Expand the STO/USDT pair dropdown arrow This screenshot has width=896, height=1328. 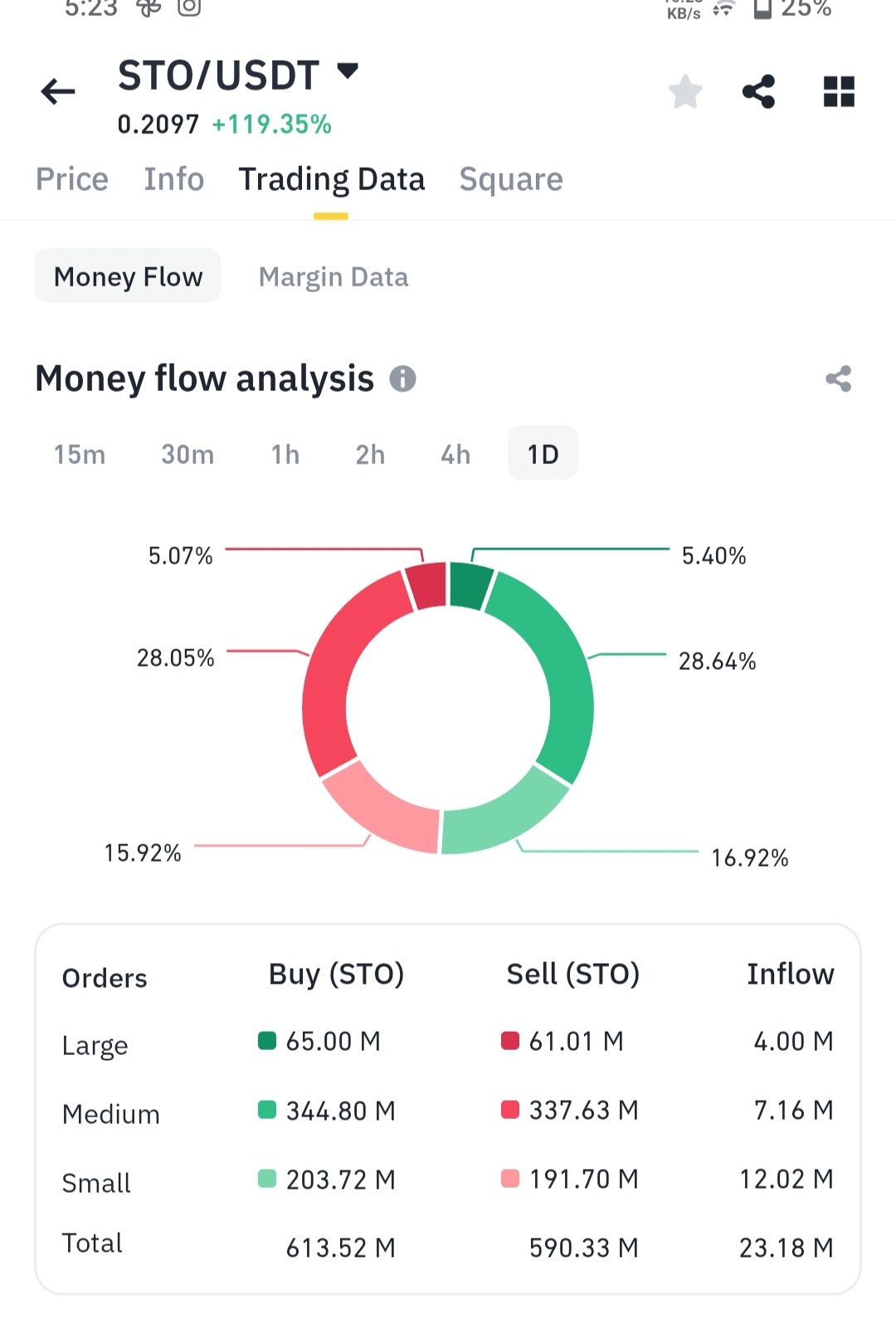[348, 71]
